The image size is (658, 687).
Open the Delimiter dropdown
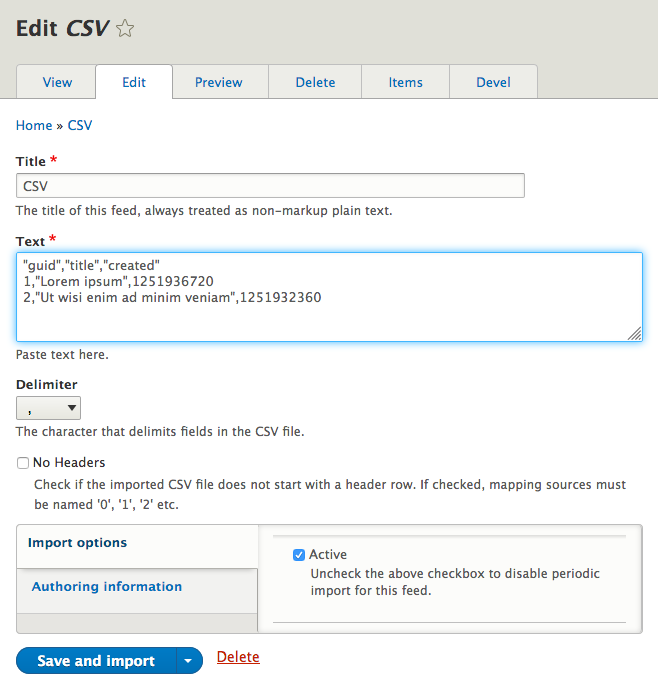pyautogui.click(x=49, y=408)
